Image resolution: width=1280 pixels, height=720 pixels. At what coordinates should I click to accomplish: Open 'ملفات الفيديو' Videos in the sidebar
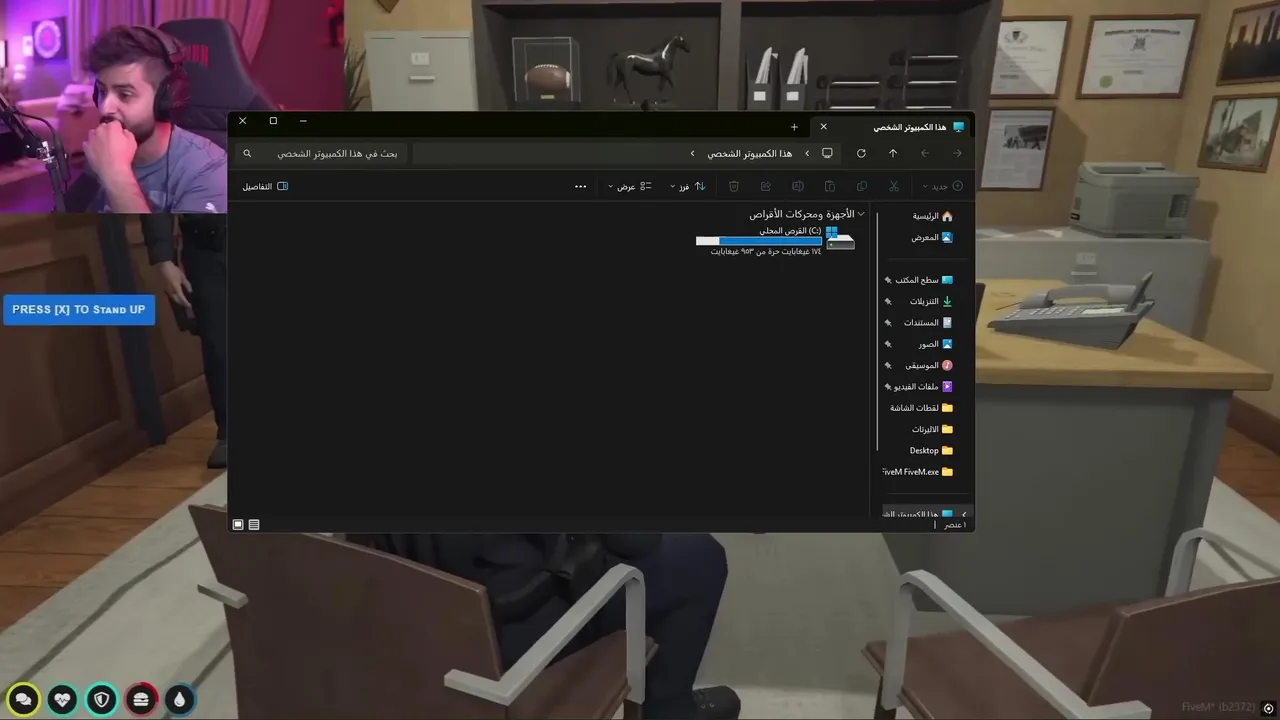point(925,386)
